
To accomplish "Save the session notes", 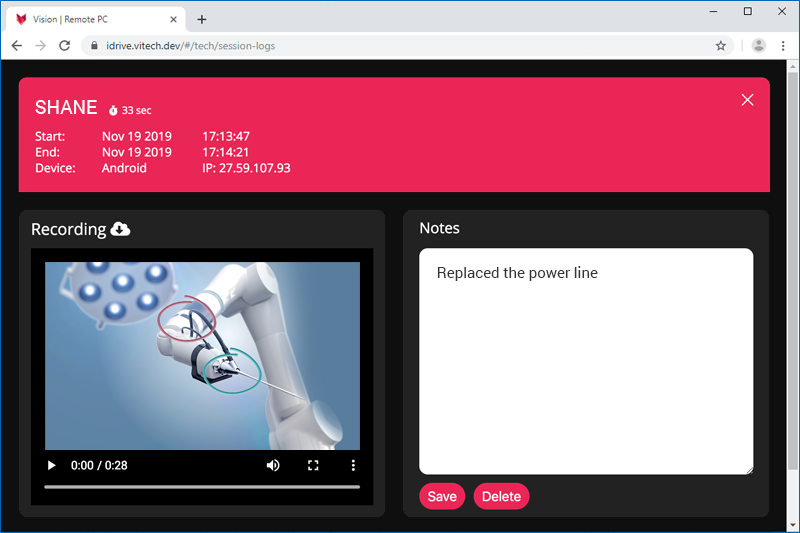I will (x=442, y=496).
